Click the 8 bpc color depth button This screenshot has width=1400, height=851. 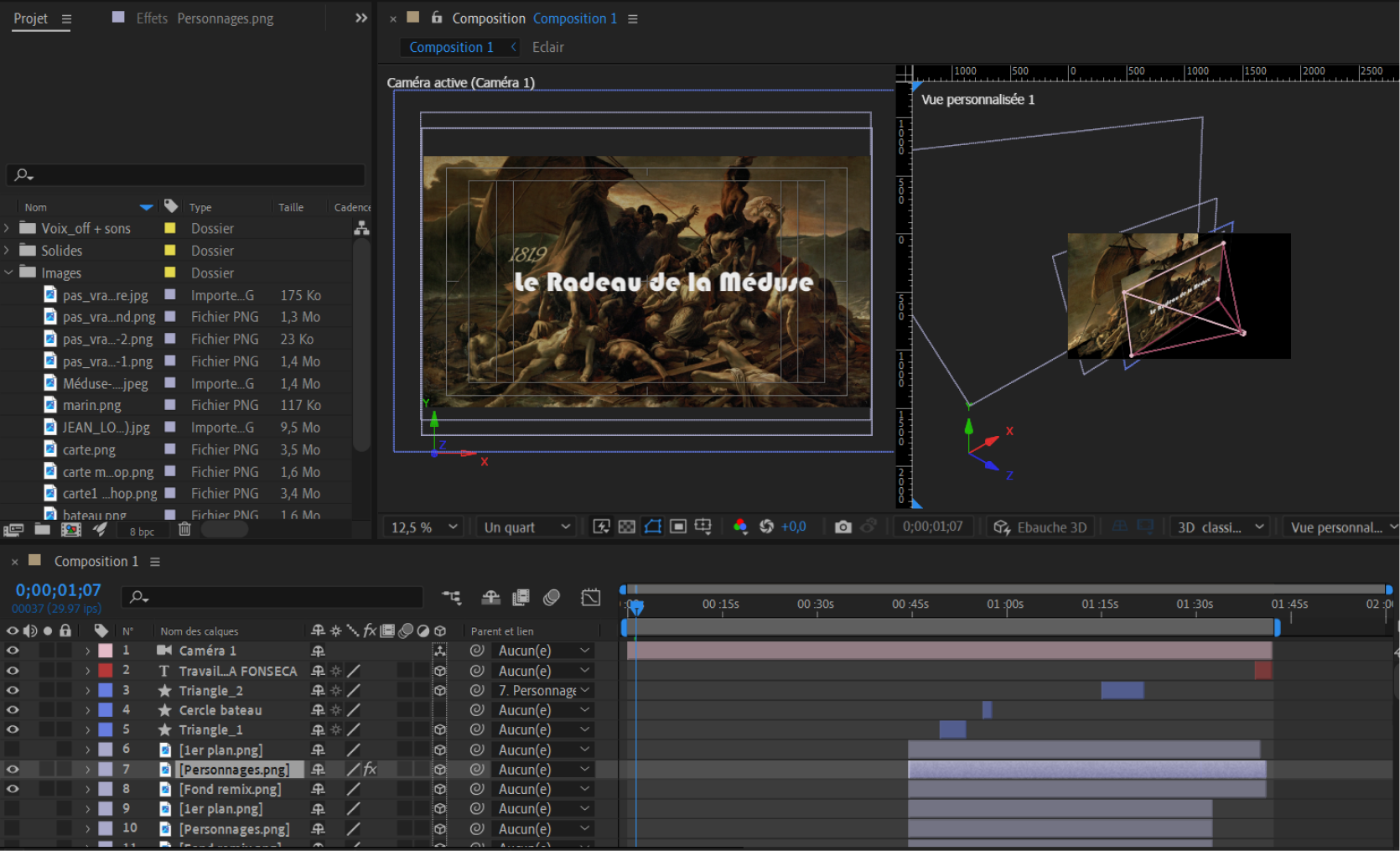pyautogui.click(x=142, y=531)
